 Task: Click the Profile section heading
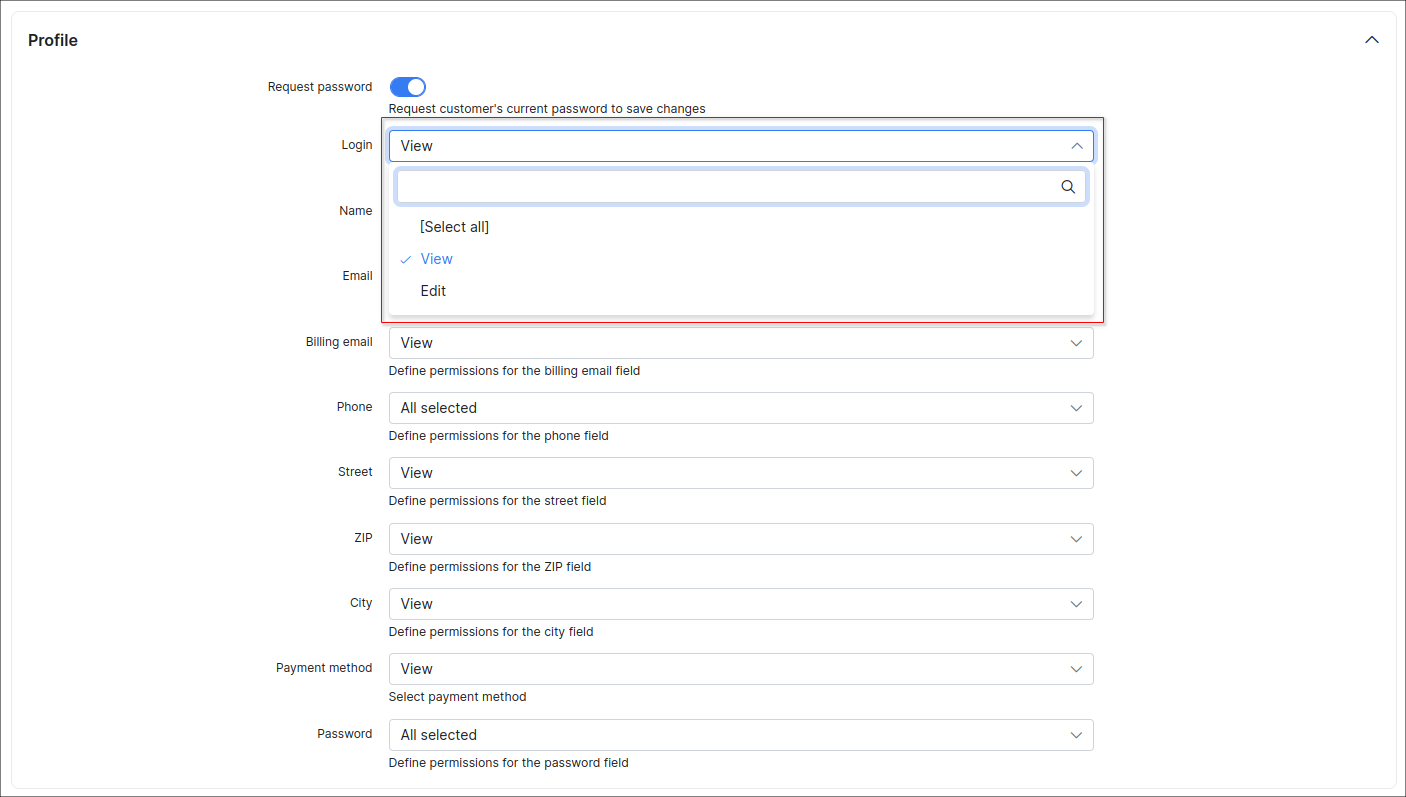pyautogui.click(x=53, y=41)
